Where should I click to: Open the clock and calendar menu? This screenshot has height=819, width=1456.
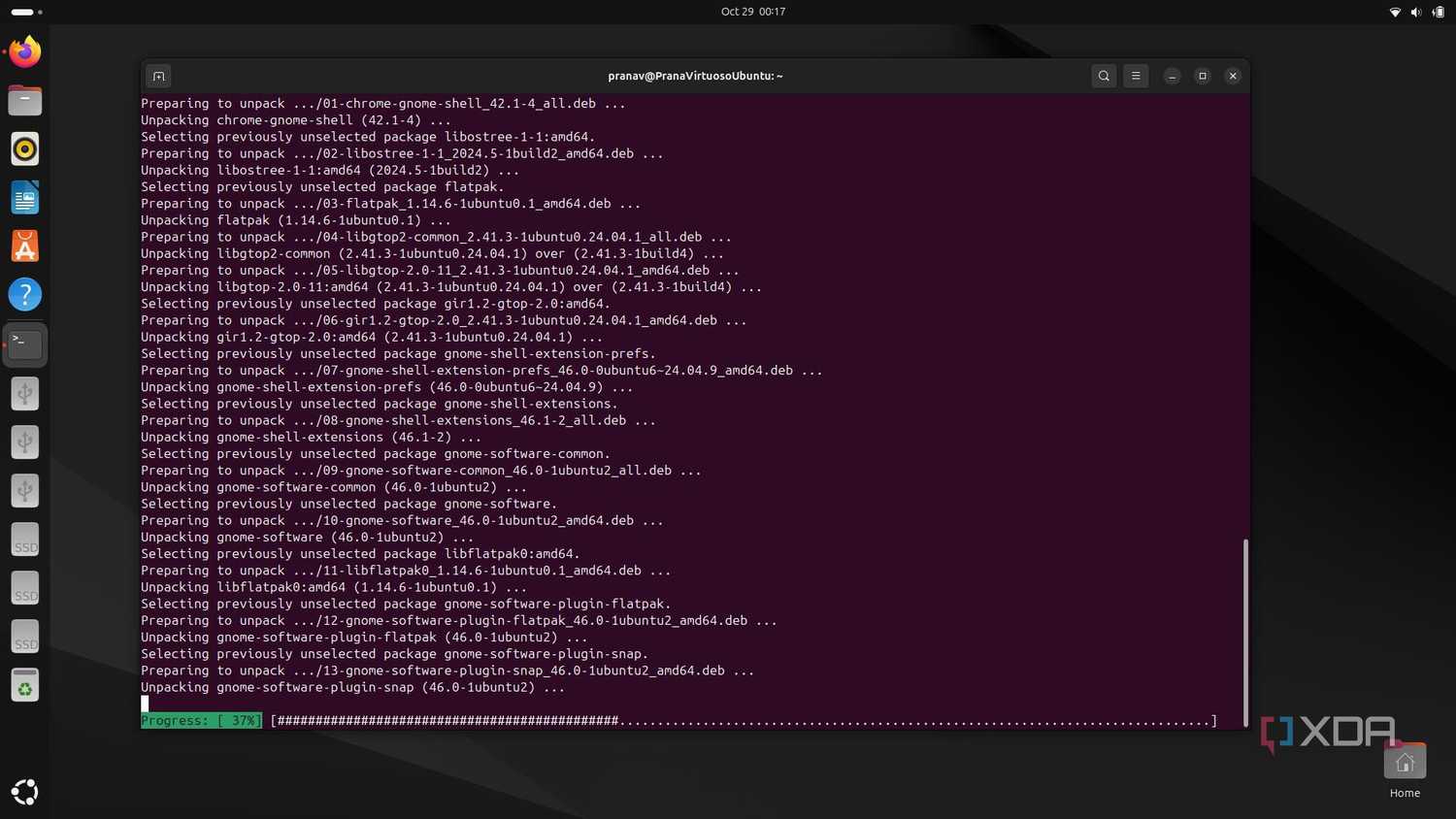click(x=753, y=12)
